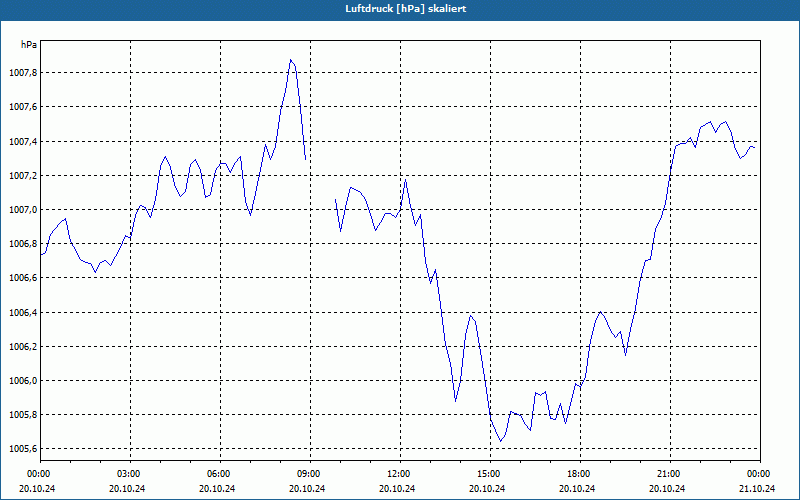Click the curve's lowest point after 15:00
Image resolution: width=800 pixels, height=500 pixels.
pos(501,441)
